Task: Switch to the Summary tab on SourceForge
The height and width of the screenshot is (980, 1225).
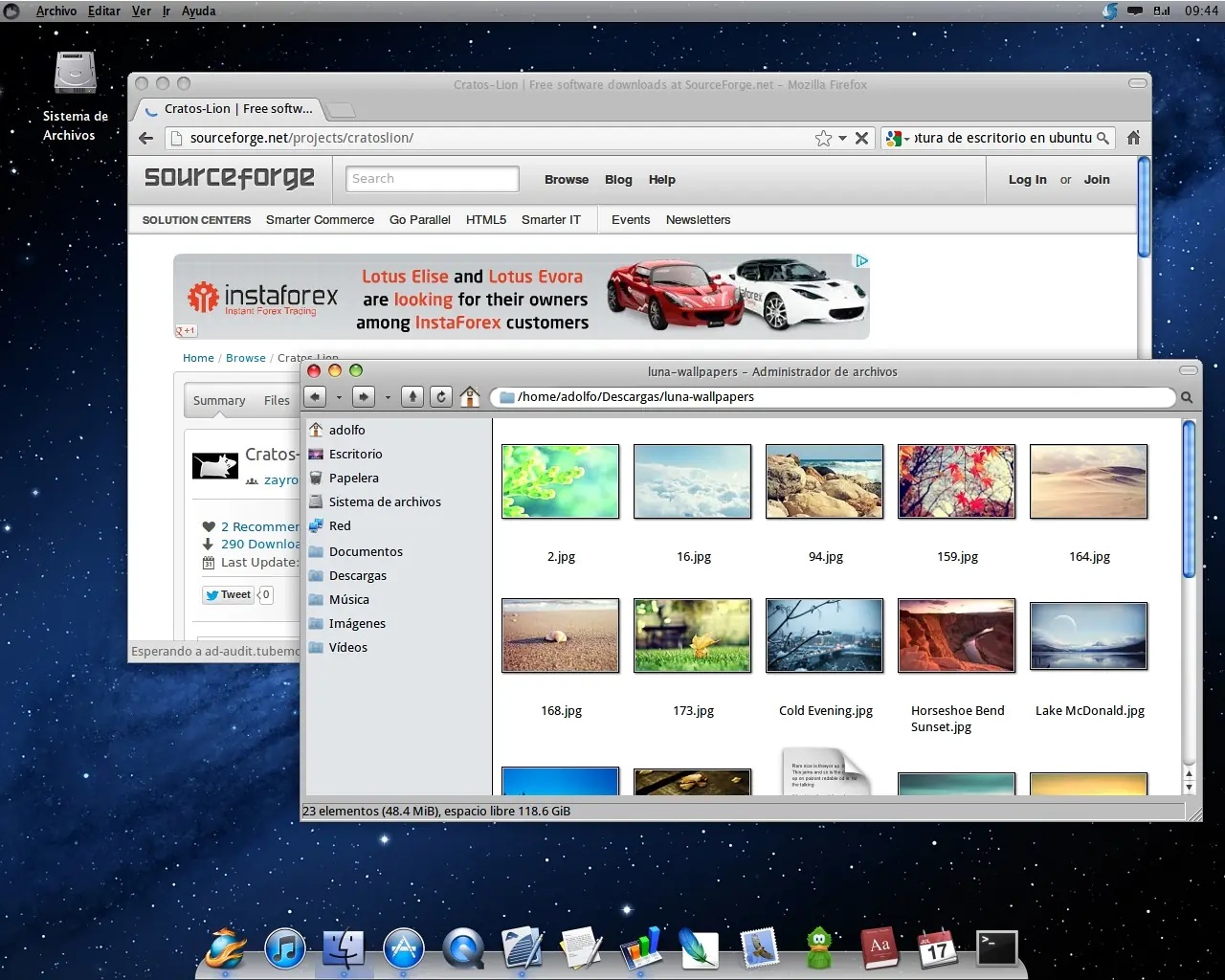Action: [219, 400]
